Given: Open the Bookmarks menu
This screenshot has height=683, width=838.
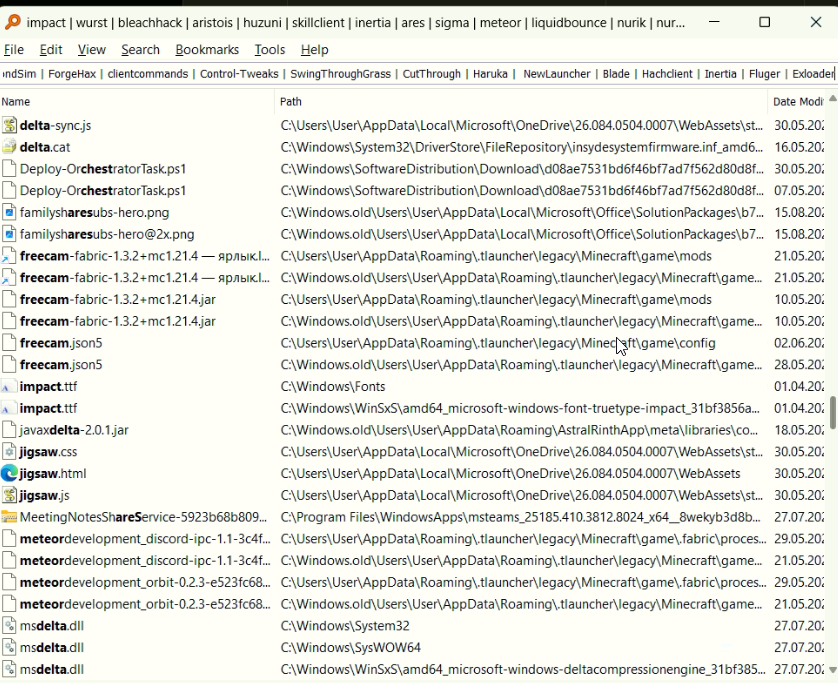Looking at the screenshot, I should [207, 50].
